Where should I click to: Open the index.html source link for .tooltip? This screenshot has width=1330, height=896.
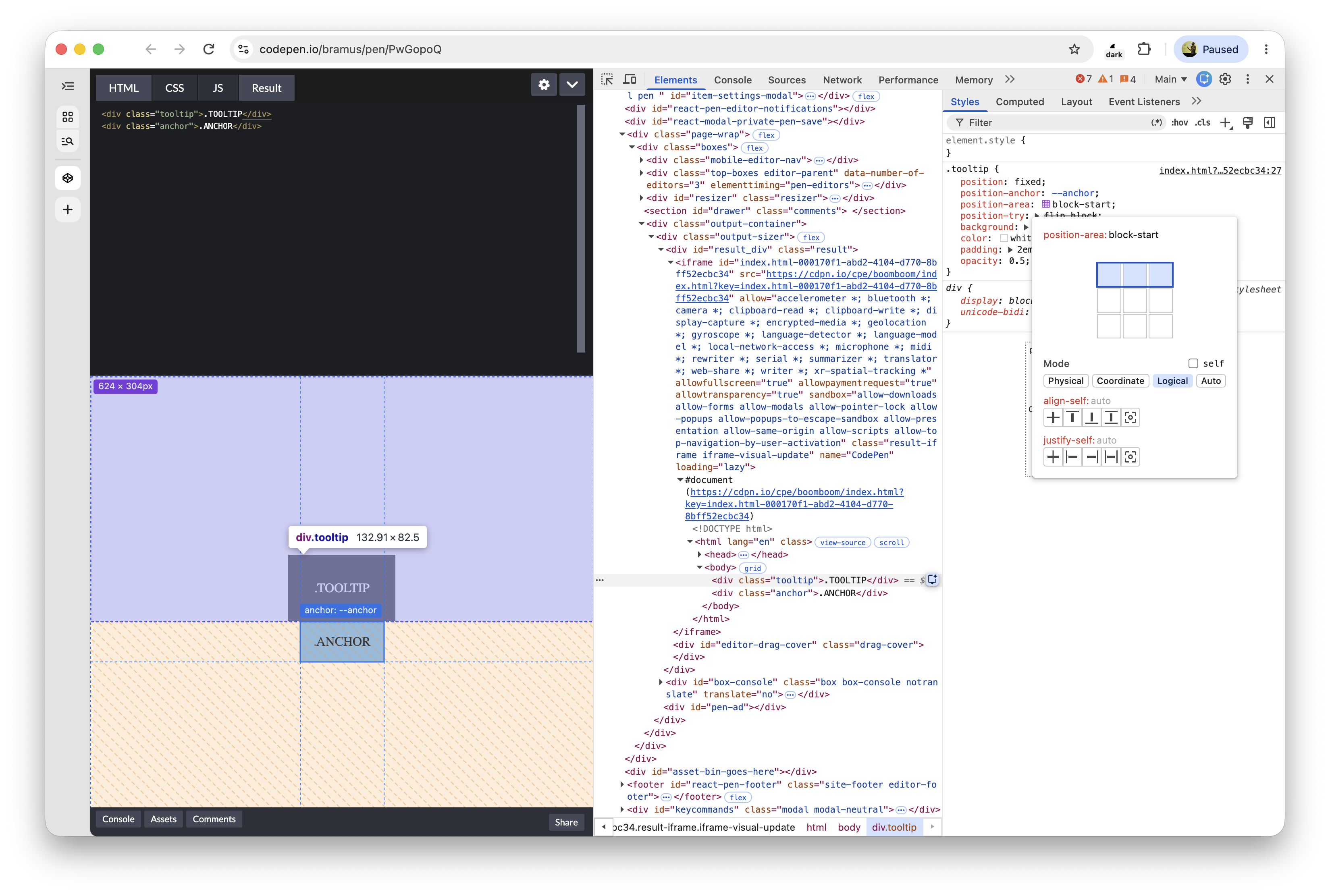(1220, 170)
